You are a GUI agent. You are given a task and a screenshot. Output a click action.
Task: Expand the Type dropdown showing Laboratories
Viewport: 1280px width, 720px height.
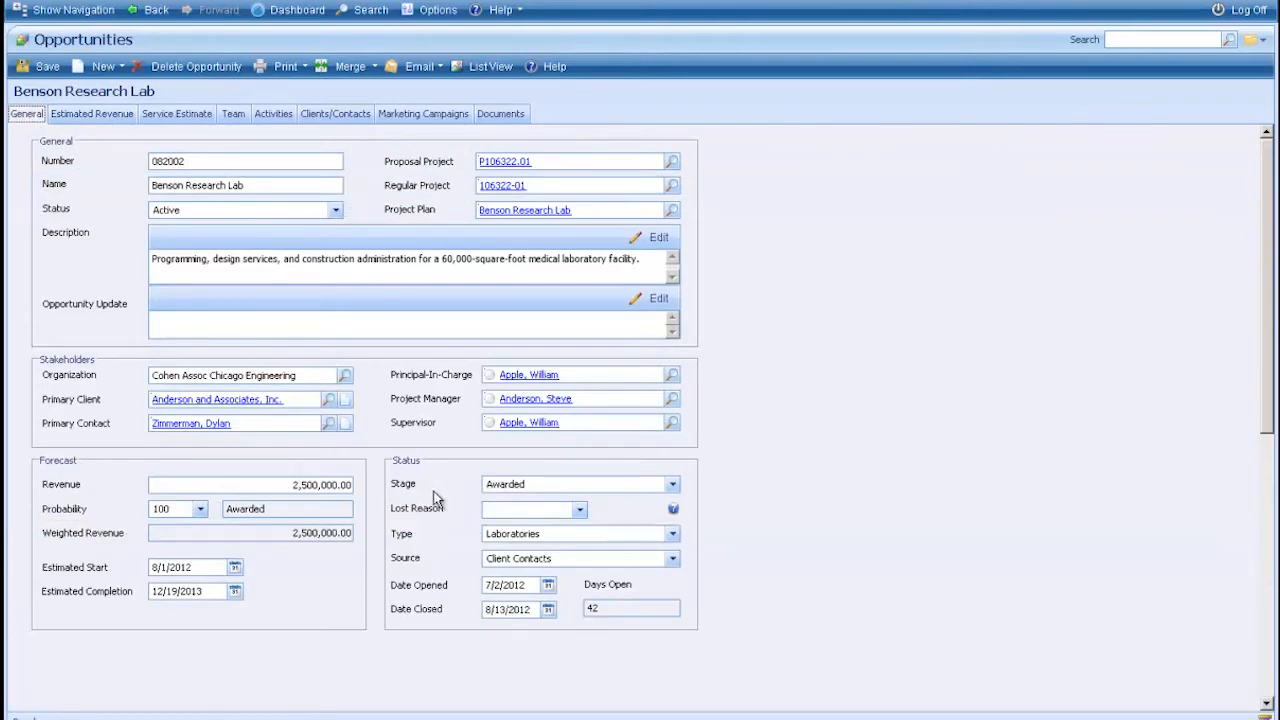click(x=672, y=534)
